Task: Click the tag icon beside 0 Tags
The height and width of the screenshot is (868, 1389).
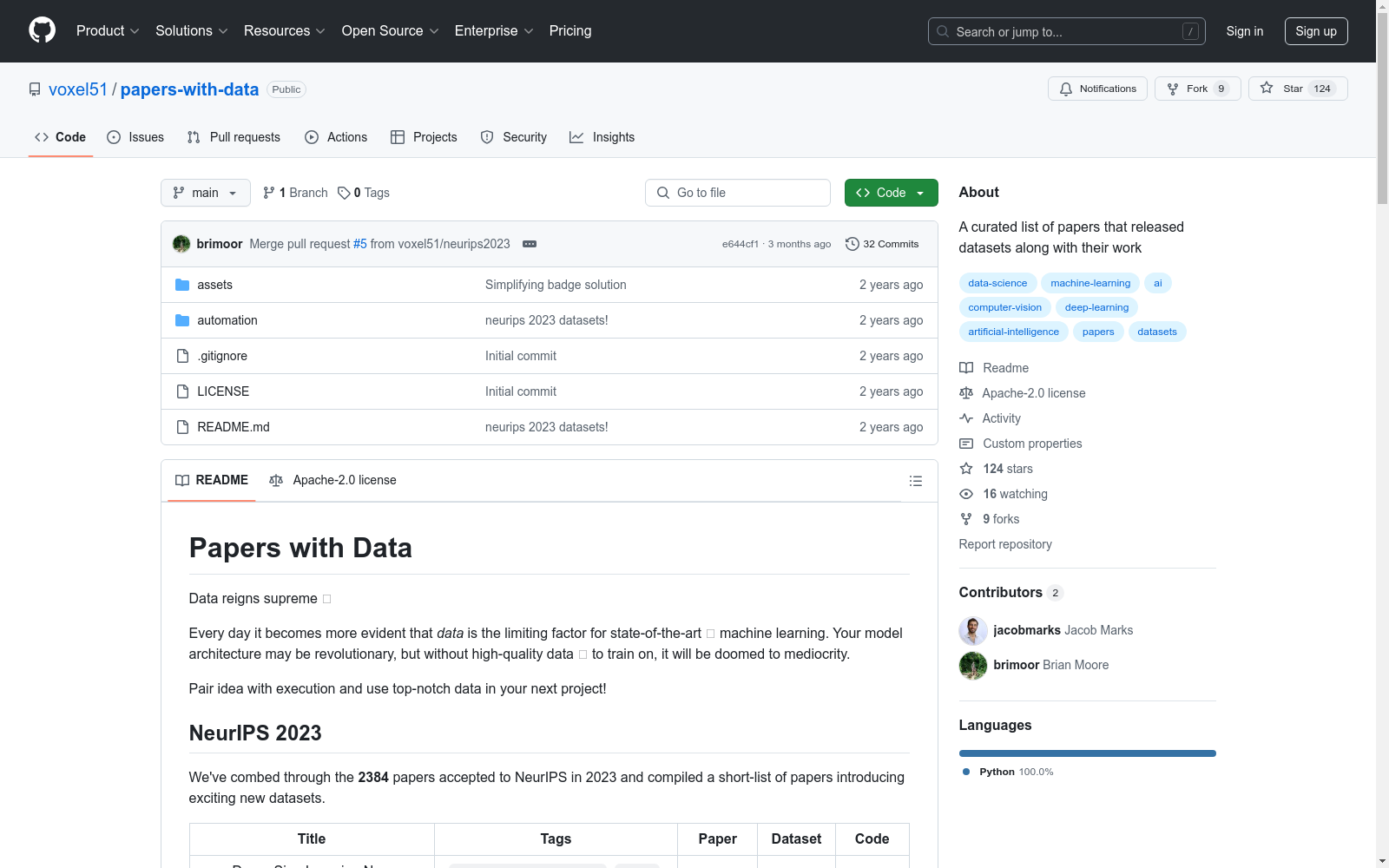Action: [x=344, y=193]
